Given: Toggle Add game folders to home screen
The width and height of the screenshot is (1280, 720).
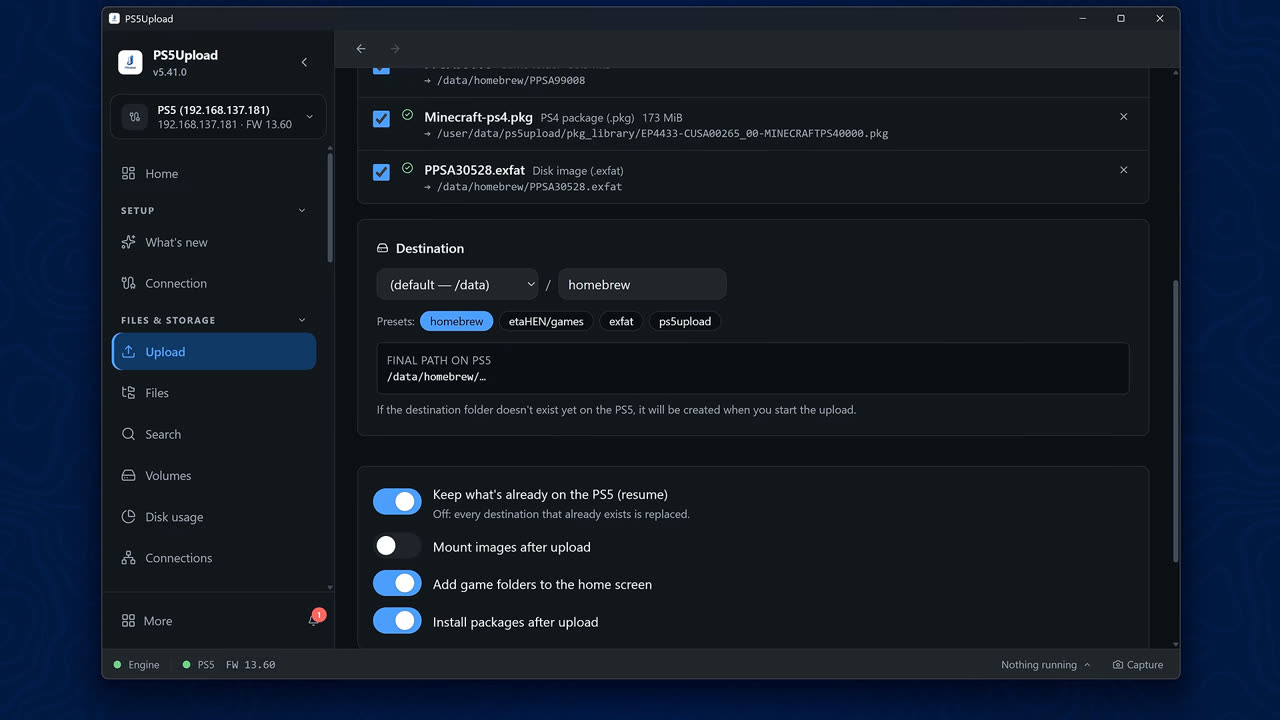Looking at the screenshot, I should 397,583.
